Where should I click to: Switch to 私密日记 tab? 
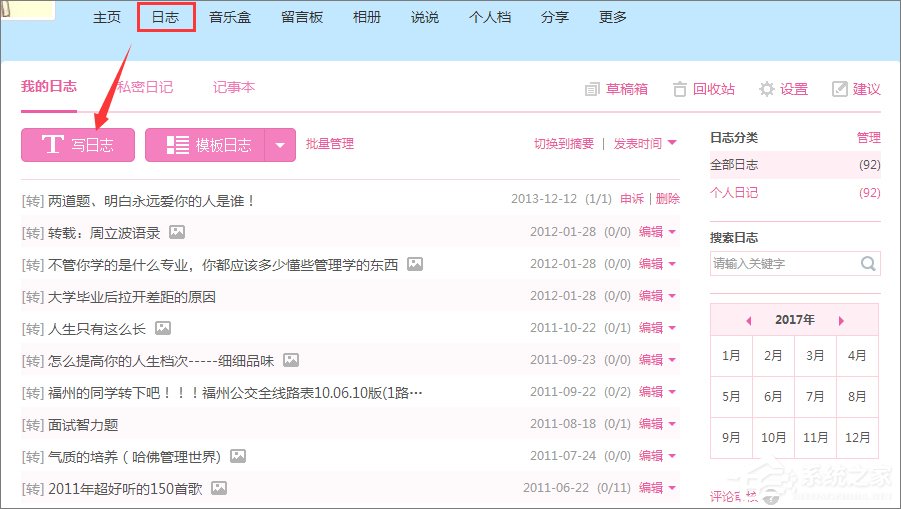(145, 87)
